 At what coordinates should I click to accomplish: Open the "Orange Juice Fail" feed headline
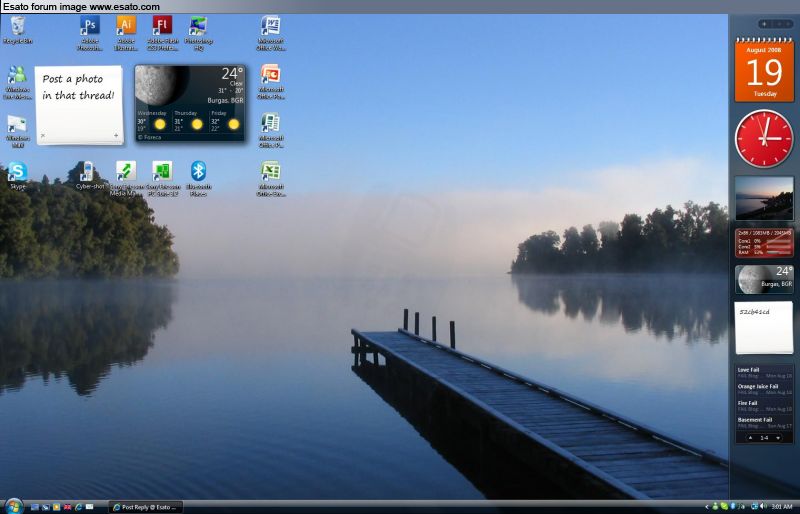pyautogui.click(x=758, y=386)
